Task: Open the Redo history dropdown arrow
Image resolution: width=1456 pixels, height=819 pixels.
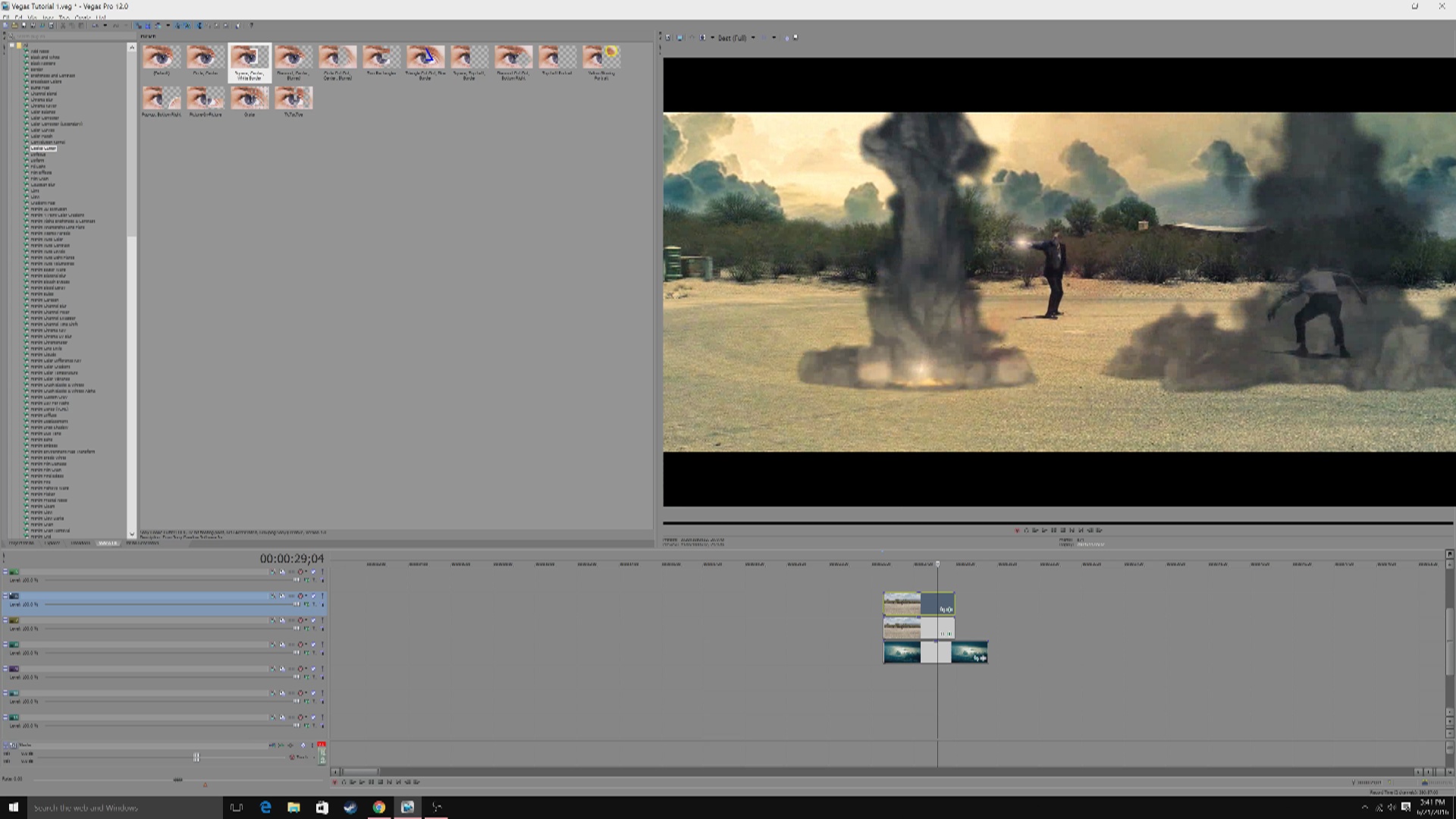Action: click(126, 25)
